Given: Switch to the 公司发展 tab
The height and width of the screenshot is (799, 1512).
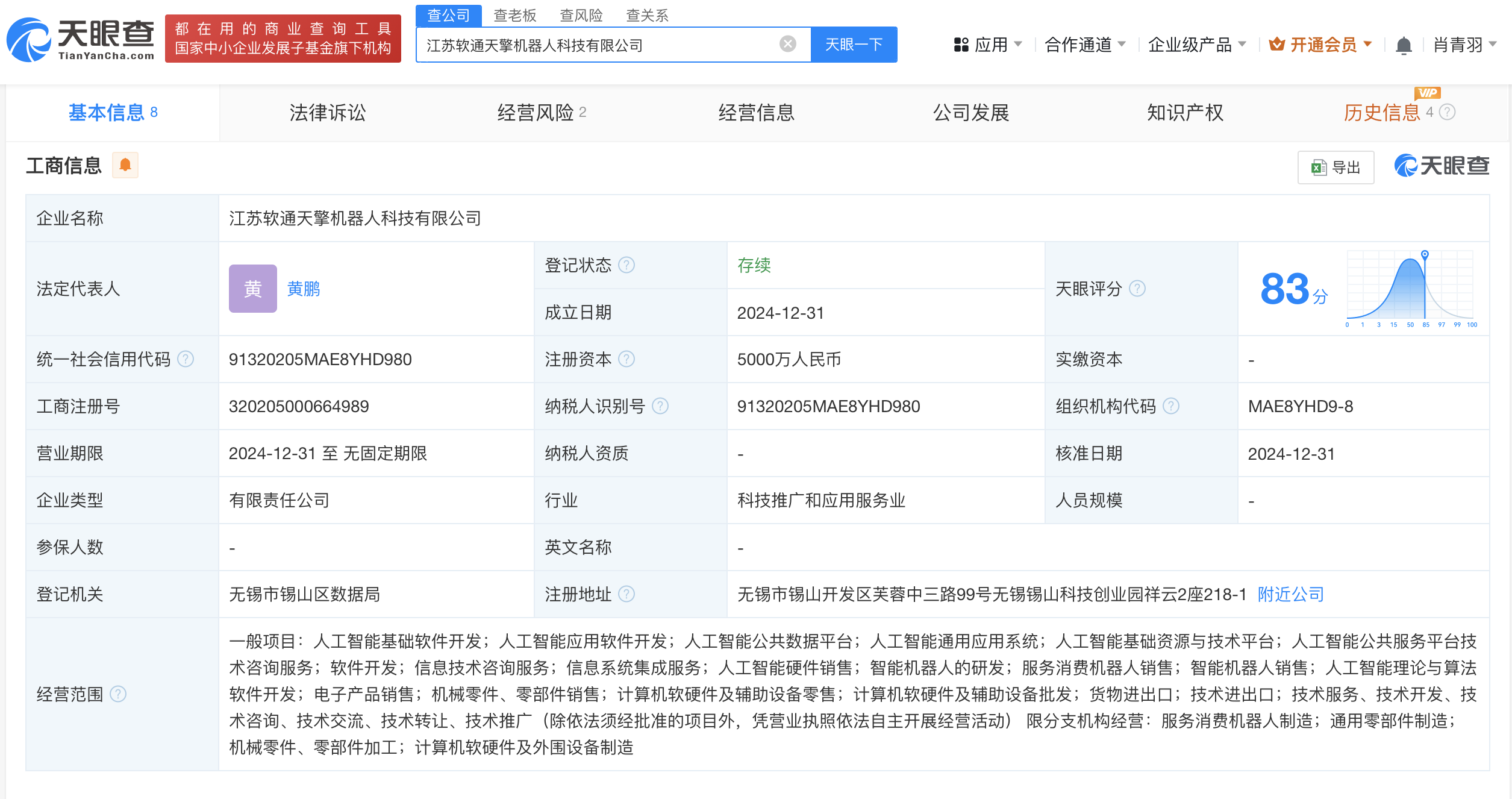Looking at the screenshot, I should [970, 113].
